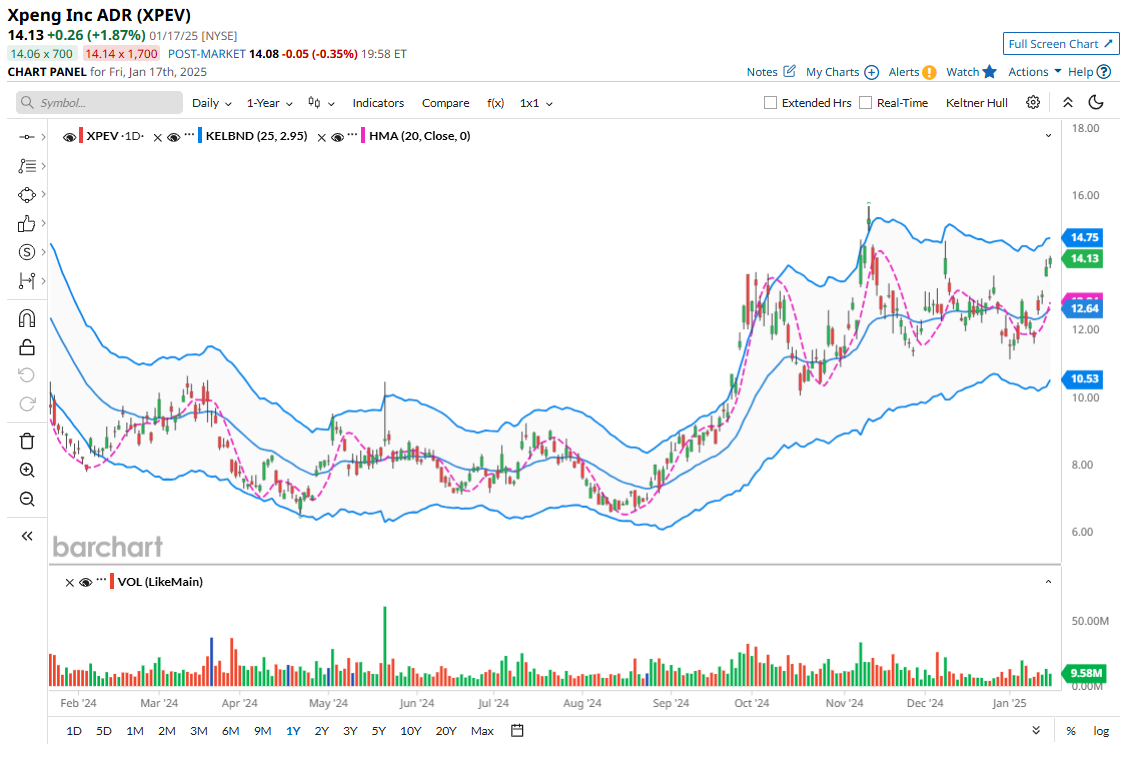1133x767 pixels.
Task: Click the Full Screen Chart button
Action: pos(1060,44)
